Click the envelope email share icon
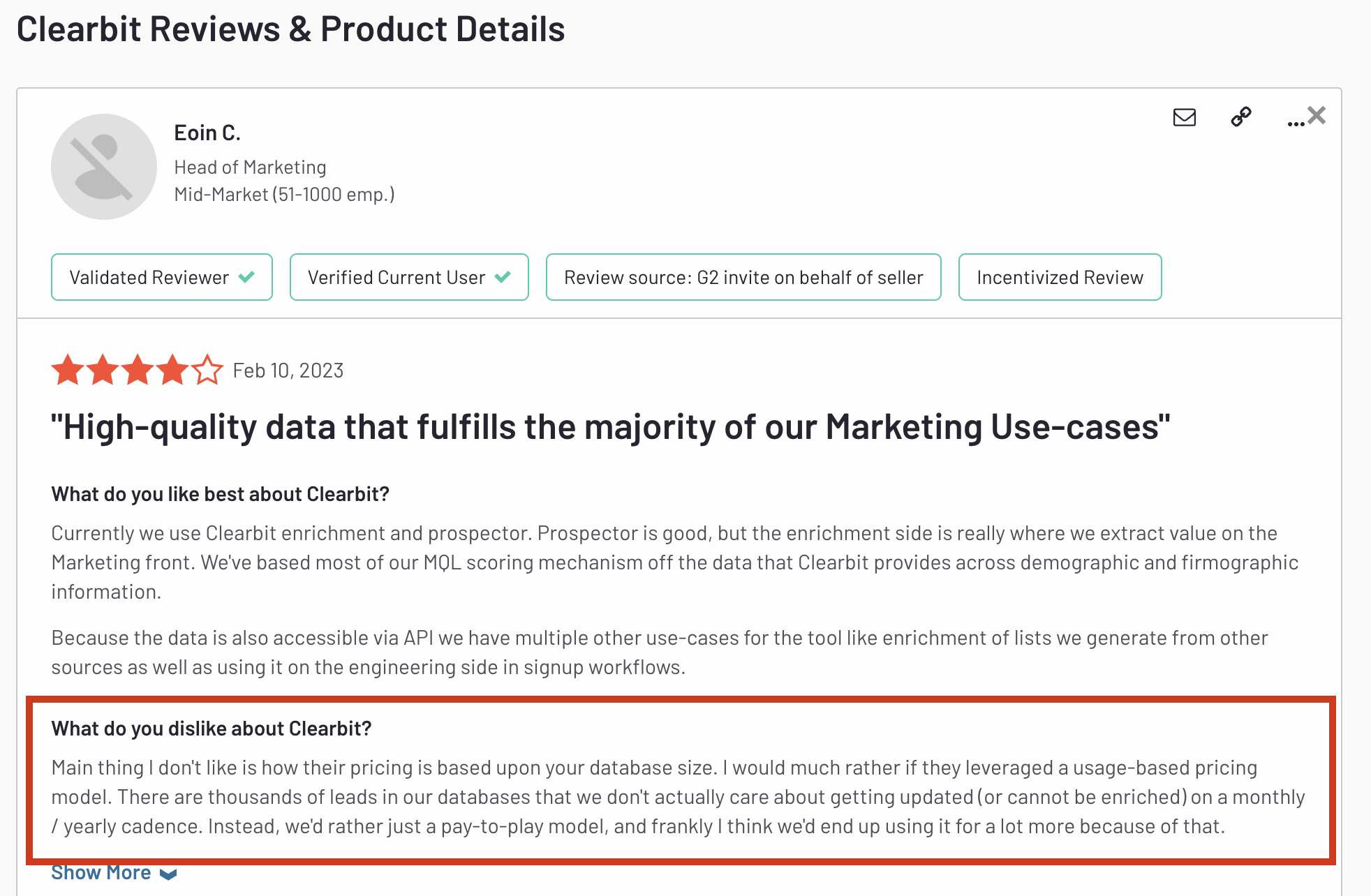 (x=1185, y=117)
